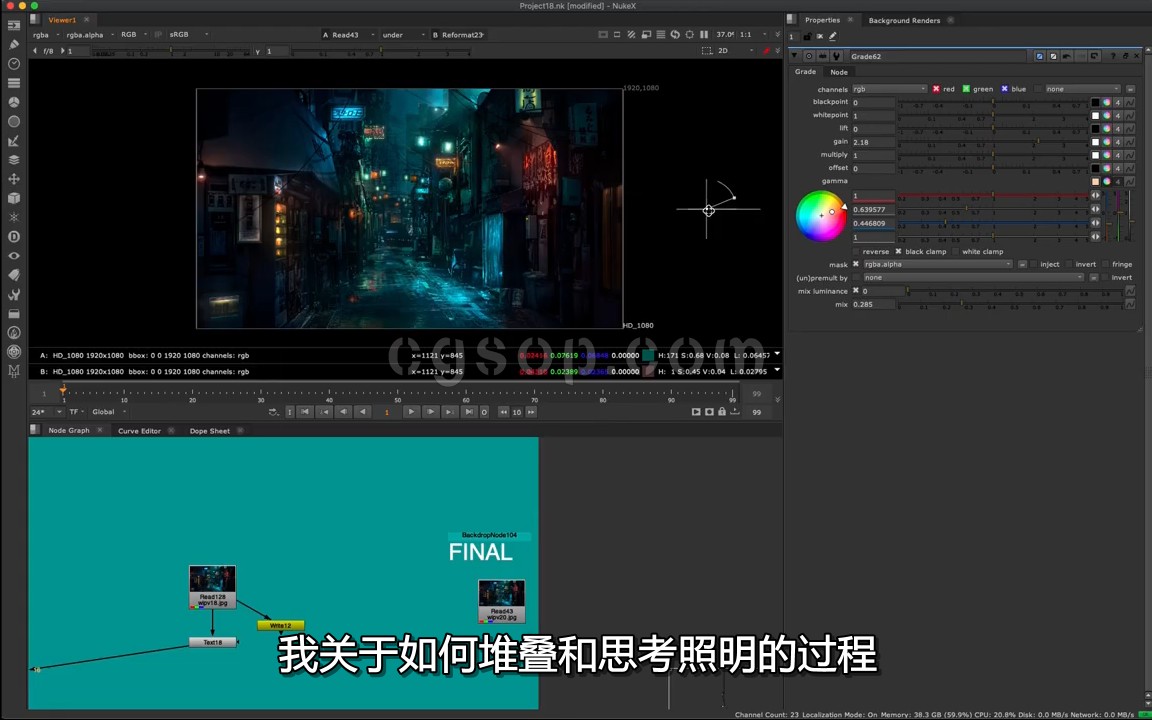Screen dimensions: 1152x720
Task: Click the gain value field
Action: 873,142
